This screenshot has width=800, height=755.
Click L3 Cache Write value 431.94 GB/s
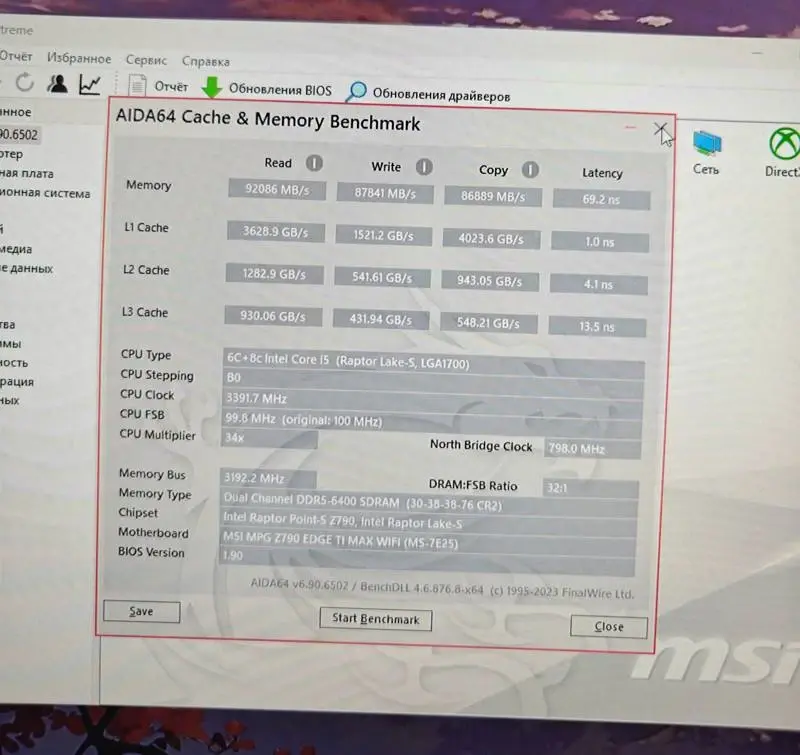[381, 320]
